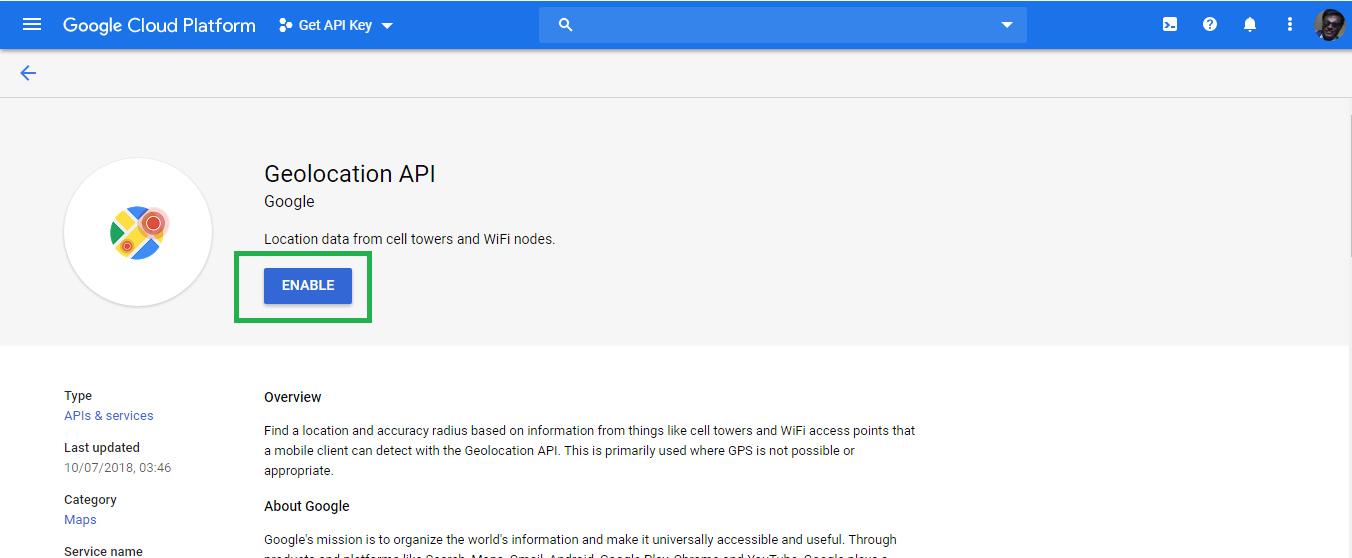
Task: Click the project hexagon icon beside Get API Key
Action: (x=286, y=25)
